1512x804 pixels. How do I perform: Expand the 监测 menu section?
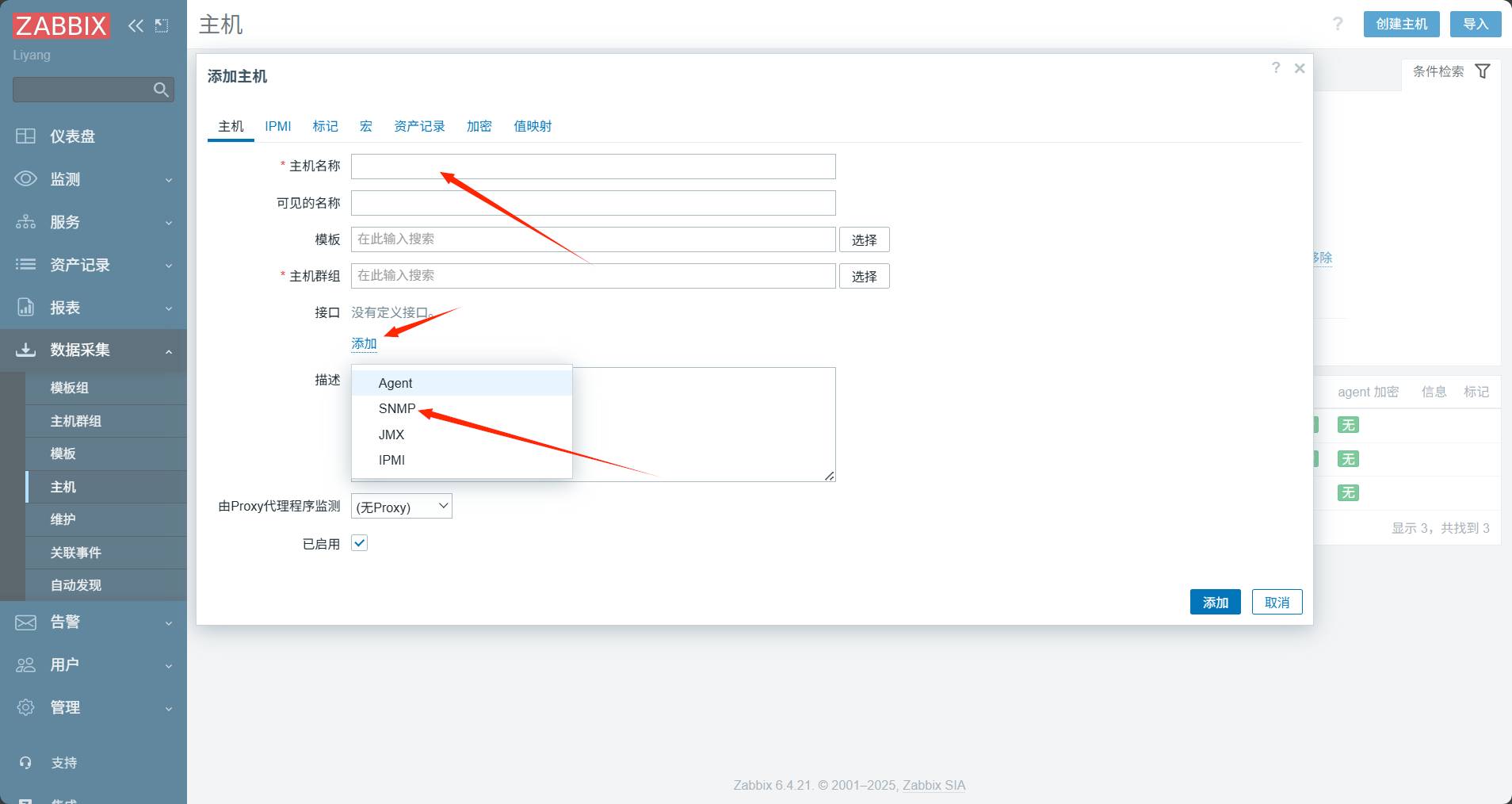pos(169,180)
